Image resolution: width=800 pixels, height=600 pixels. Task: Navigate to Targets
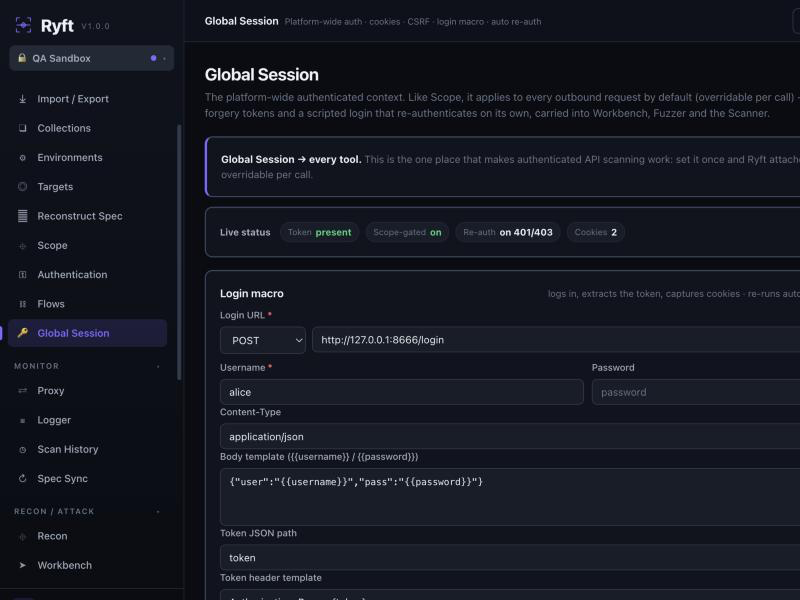(x=87, y=187)
